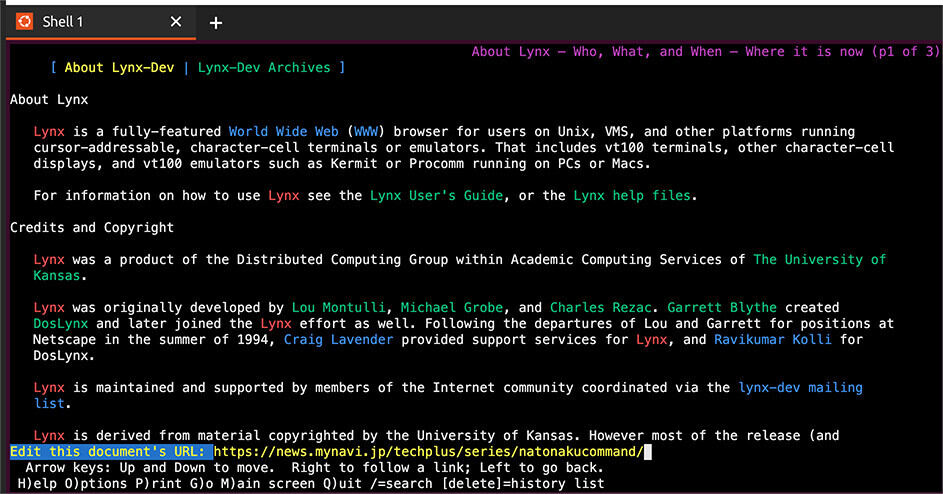The image size is (943, 494).
Task: Click the '/=search' command text
Action: point(401,483)
